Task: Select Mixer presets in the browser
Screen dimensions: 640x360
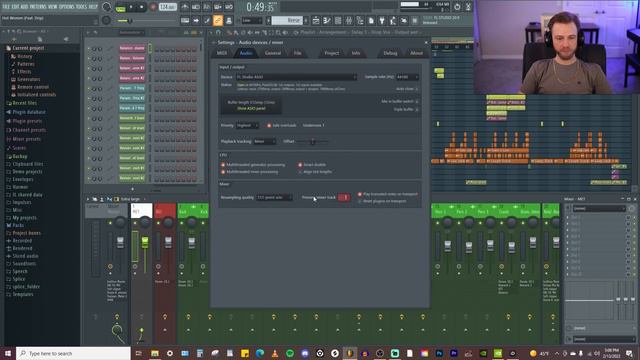Action: [x=27, y=139]
